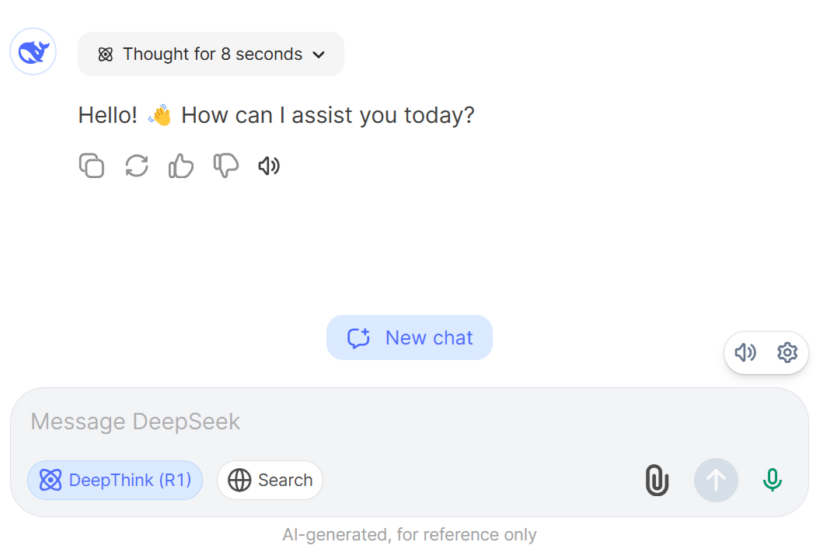Click the AI-generated reference disclaimer text
Viewport: 830px width, 549px height.
409,535
